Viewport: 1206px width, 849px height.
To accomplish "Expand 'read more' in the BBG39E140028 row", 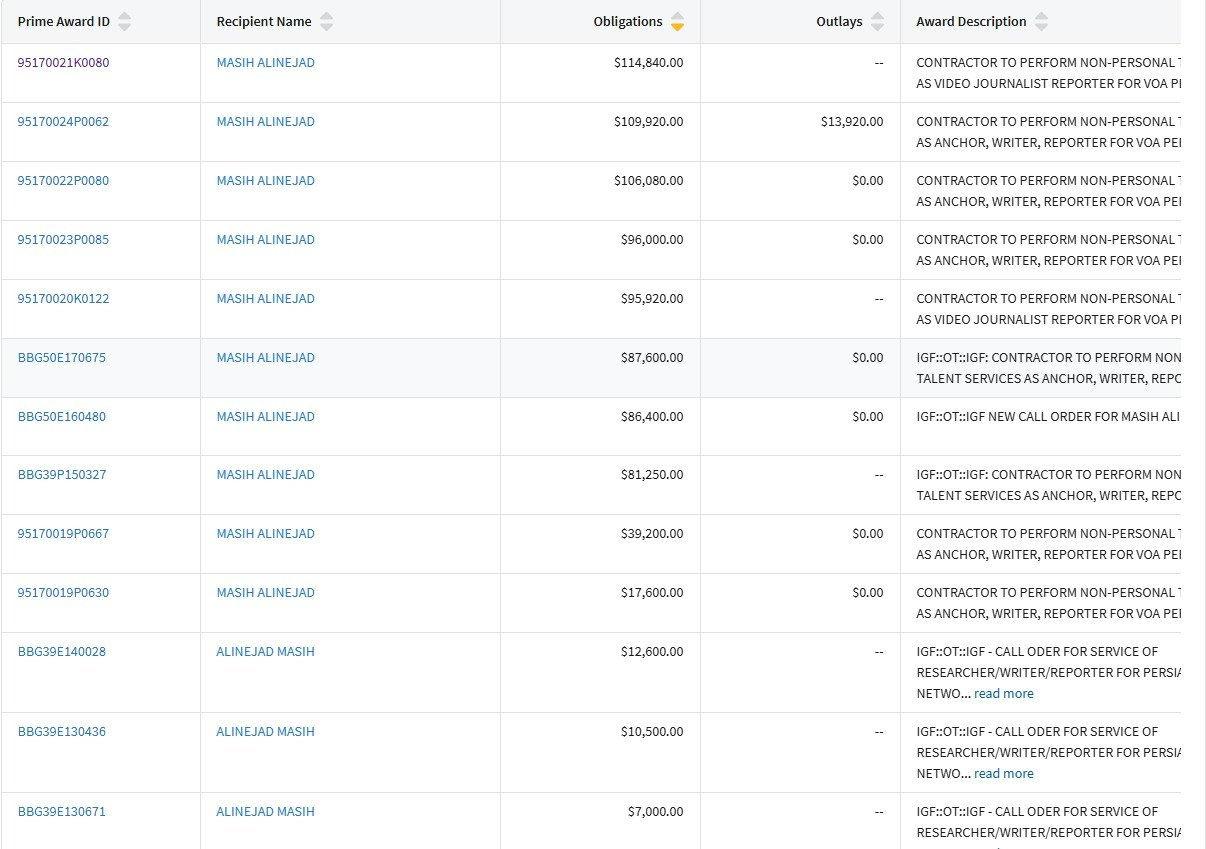I will [1003, 694].
